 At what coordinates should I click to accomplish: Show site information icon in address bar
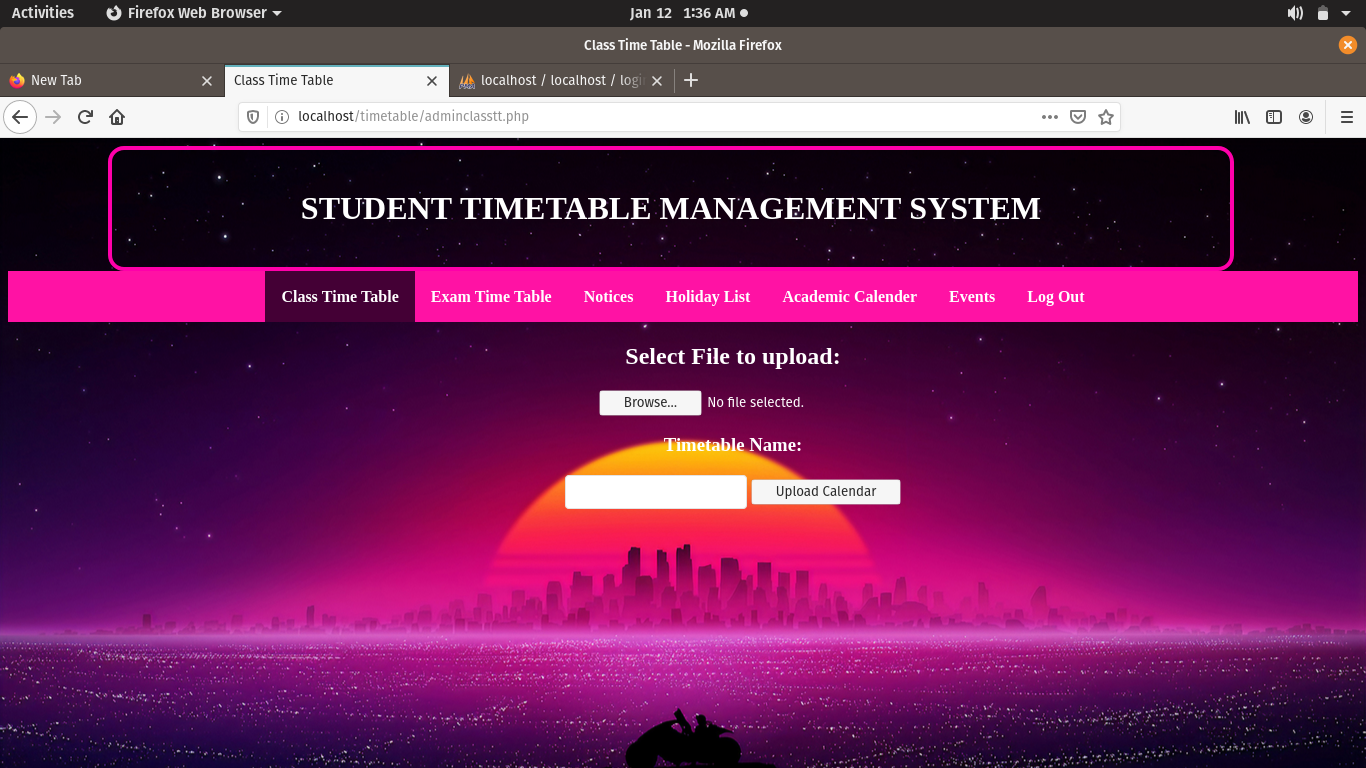pos(282,117)
